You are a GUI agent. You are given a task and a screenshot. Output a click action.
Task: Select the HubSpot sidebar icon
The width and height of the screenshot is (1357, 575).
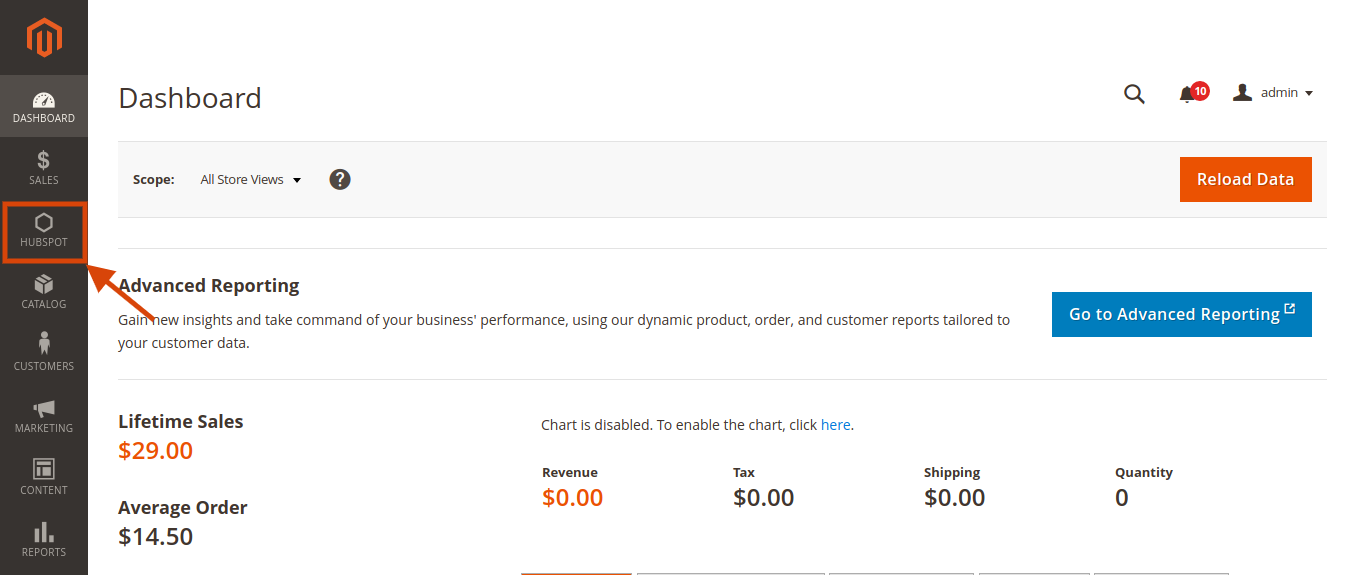(44, 231)
